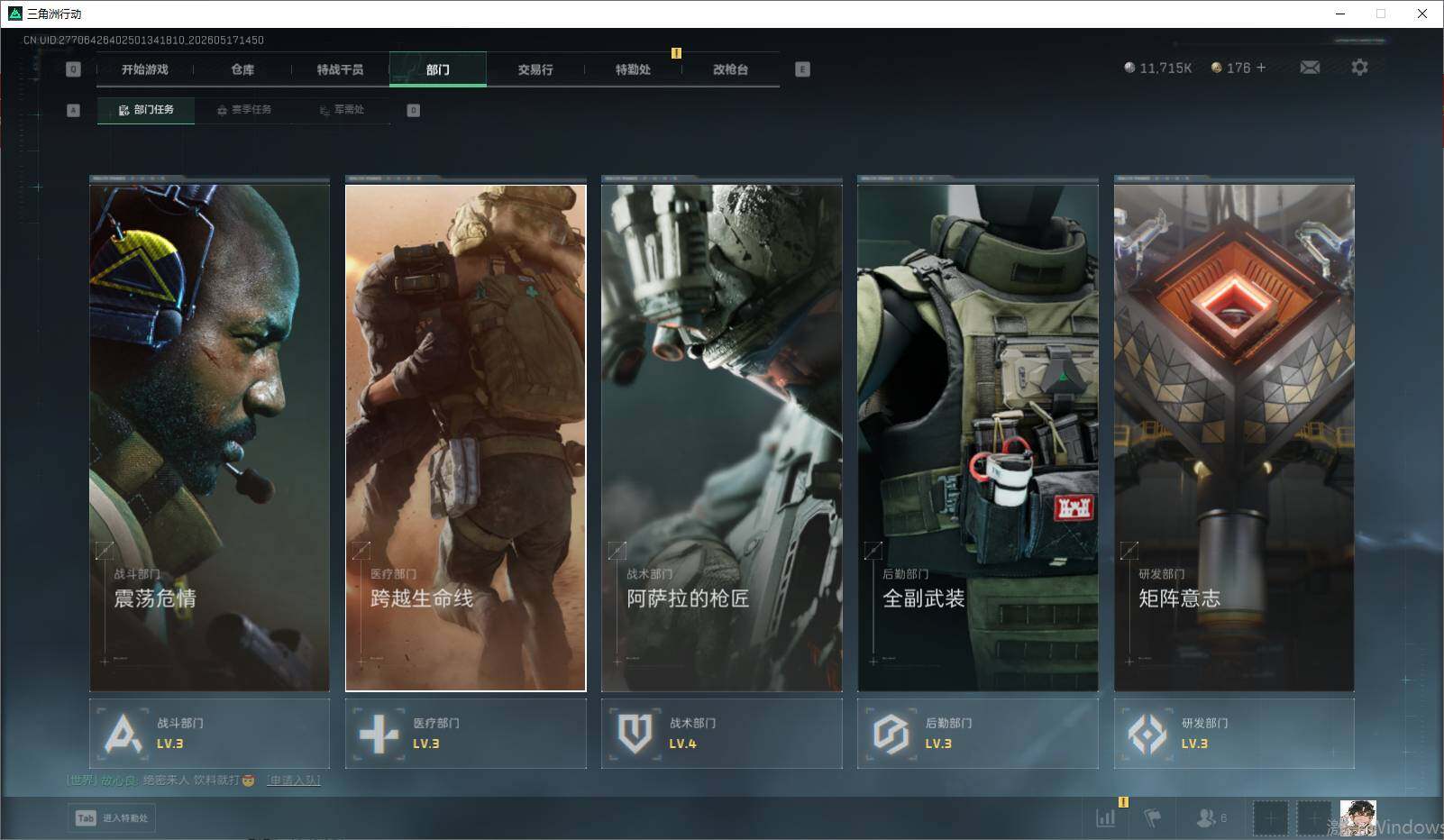Open the flag icon in bottom bar
The width and height of the screenshot is (1444, 840).
point(1153,817)
